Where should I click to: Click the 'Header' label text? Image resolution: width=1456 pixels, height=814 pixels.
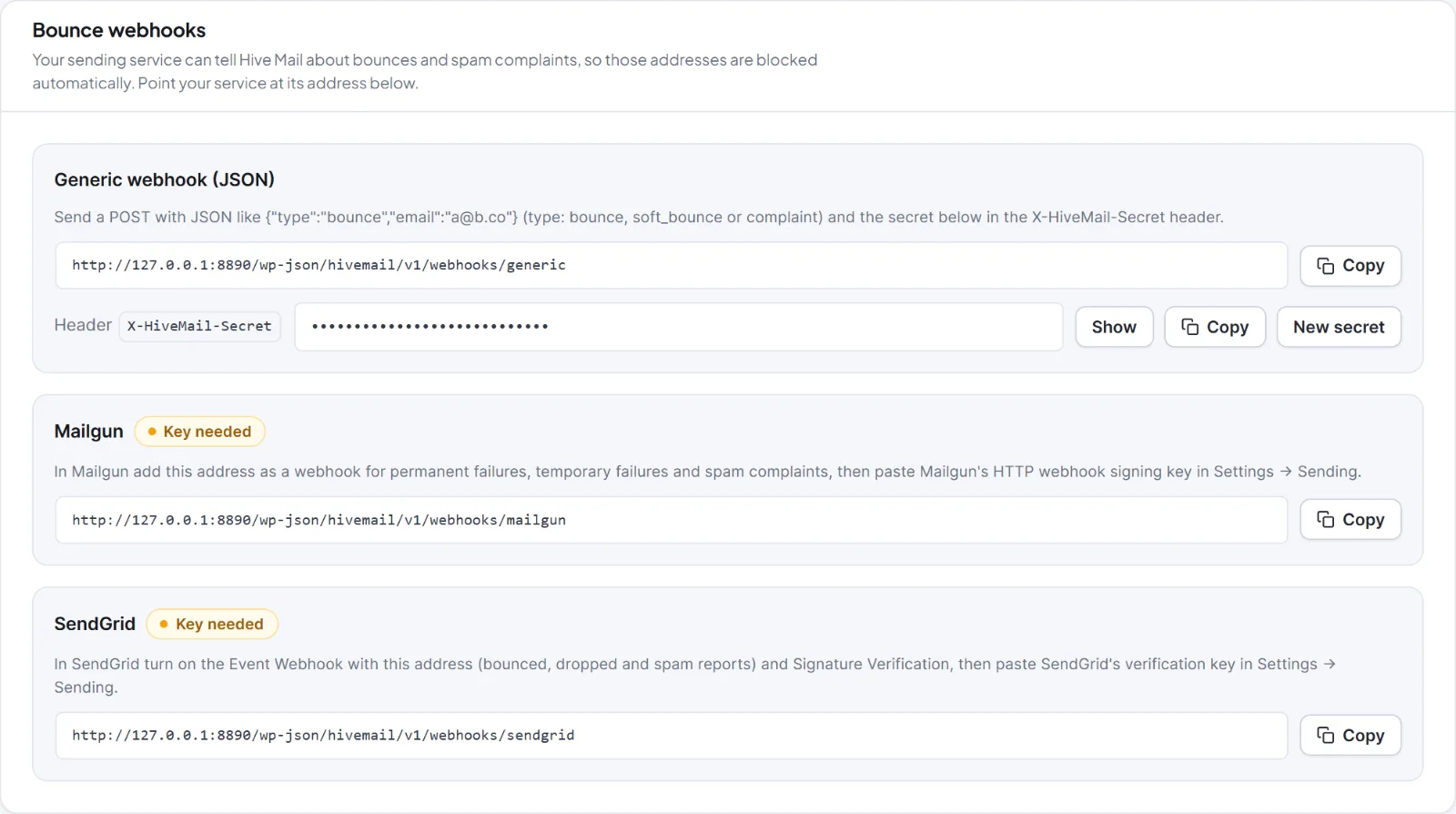point(83,325)
